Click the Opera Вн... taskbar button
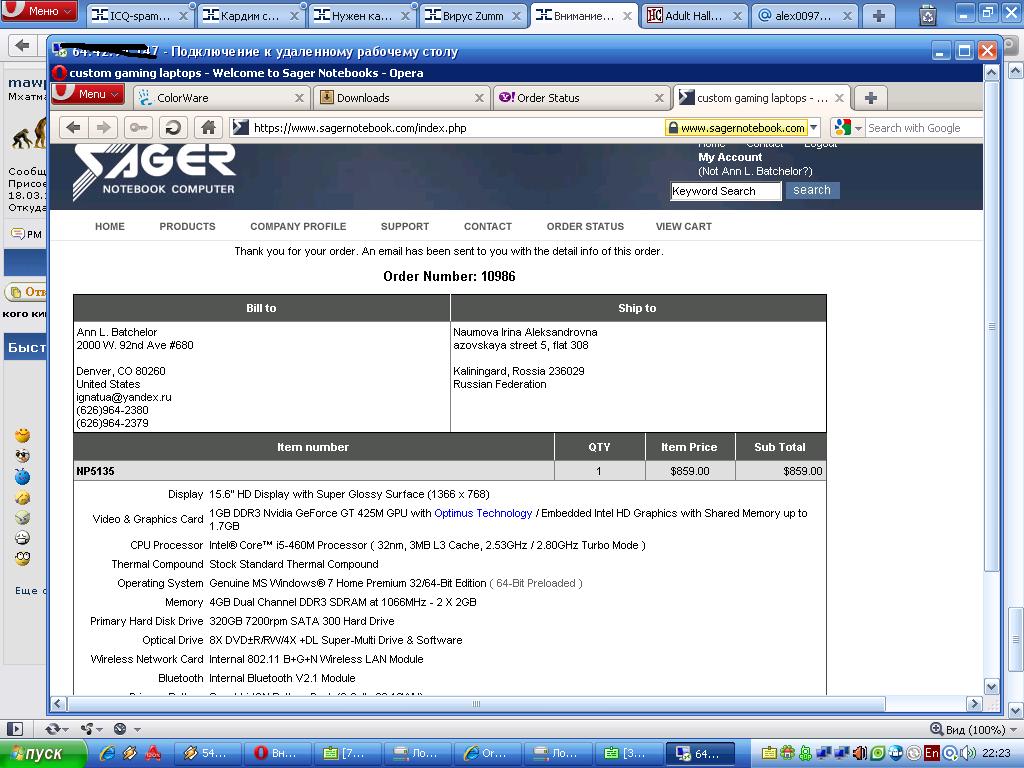The image size is (1024, 768). 276,754
